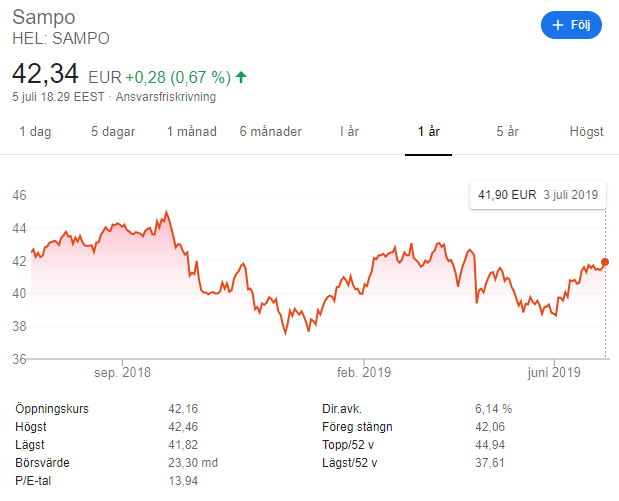Viewport: 619px width, 501px height.
Task: Click the 41,90 EUR 3 juli 2019 tooltip
Action: [538, 195]
